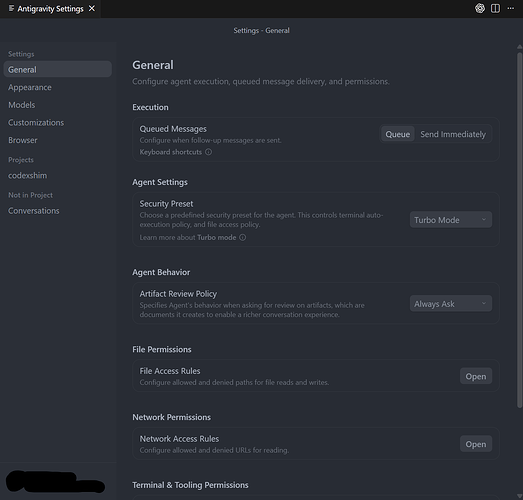Image resolution: width=523 pixels, height=500 pixels.
Task: Toggle the split editor layout icon
Action: pyautogui.click(x=495, y=8)
